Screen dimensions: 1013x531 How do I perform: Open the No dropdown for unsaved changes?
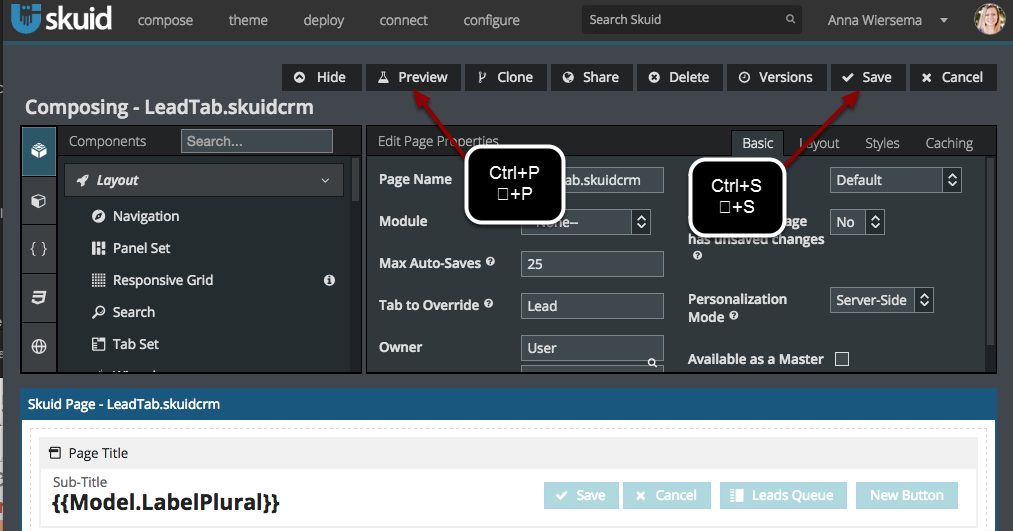pos(857,222)
